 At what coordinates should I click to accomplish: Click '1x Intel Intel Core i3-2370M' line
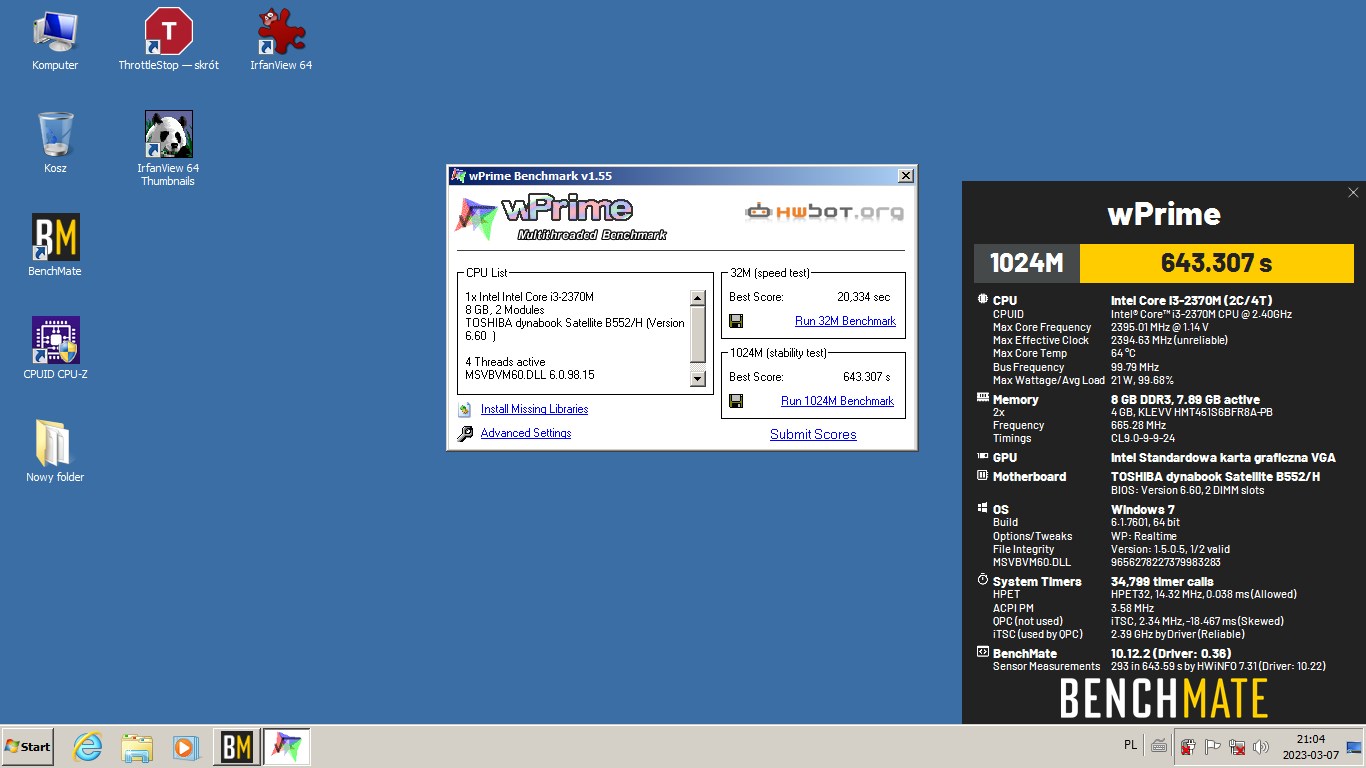(529, 297)
